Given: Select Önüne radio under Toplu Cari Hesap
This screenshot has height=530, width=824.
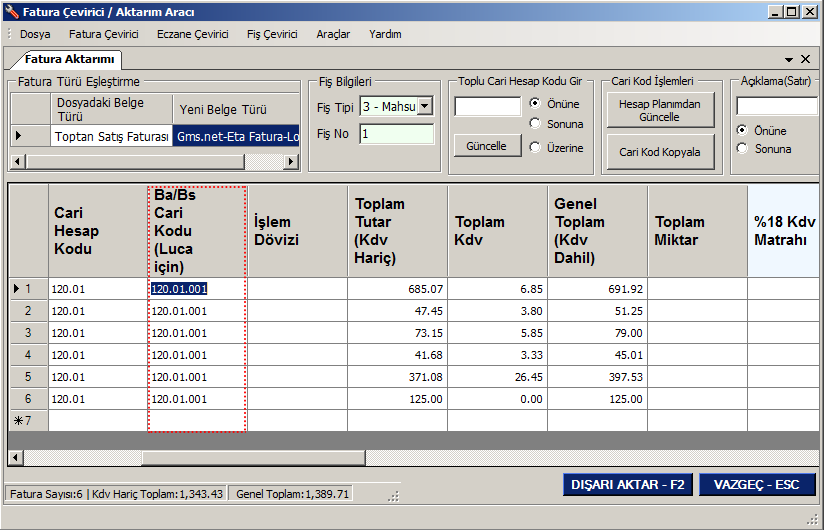Looking at the screenshot, I should [x=535, y=103].
